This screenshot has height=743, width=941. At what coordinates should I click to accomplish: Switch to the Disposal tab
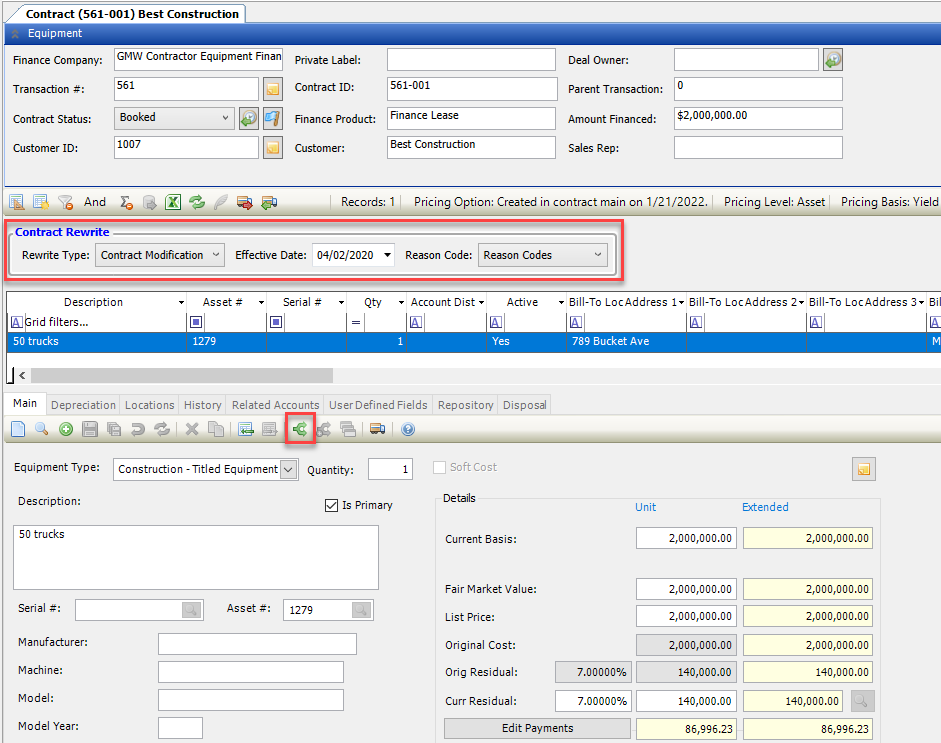[525, 405]
